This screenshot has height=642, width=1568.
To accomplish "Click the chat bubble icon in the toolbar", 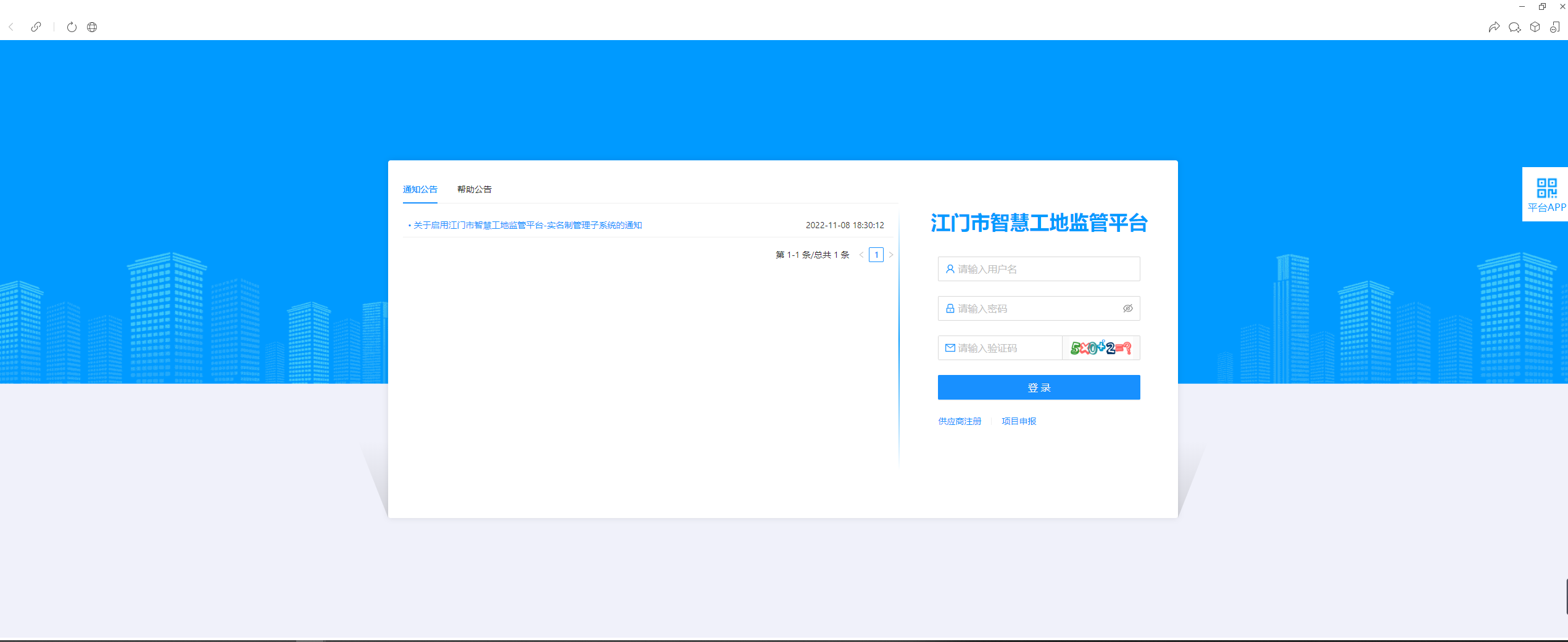I will point(1514,27).
